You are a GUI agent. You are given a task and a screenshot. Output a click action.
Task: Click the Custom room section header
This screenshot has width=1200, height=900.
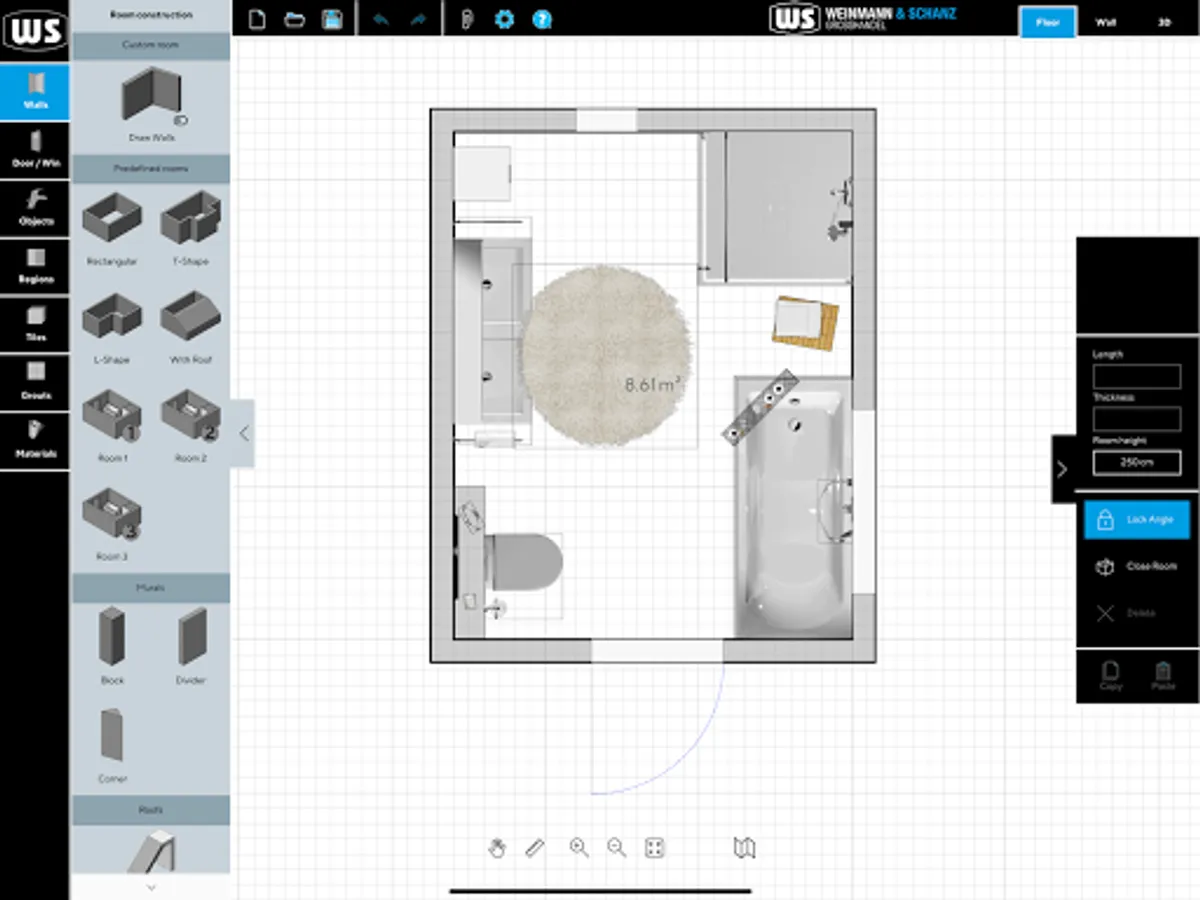click(151, 45)
